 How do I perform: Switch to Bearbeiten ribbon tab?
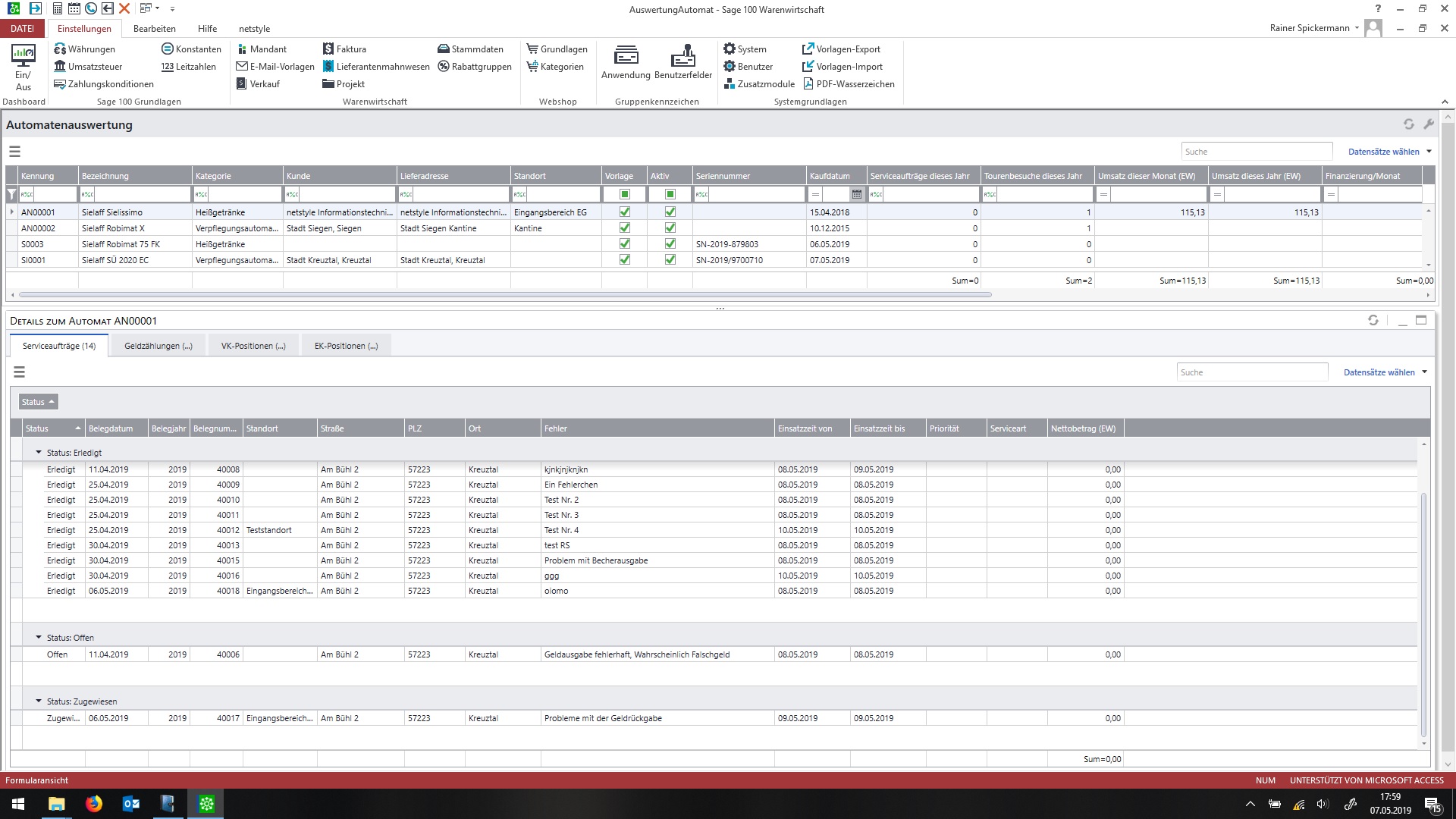[x=155, y=29]
